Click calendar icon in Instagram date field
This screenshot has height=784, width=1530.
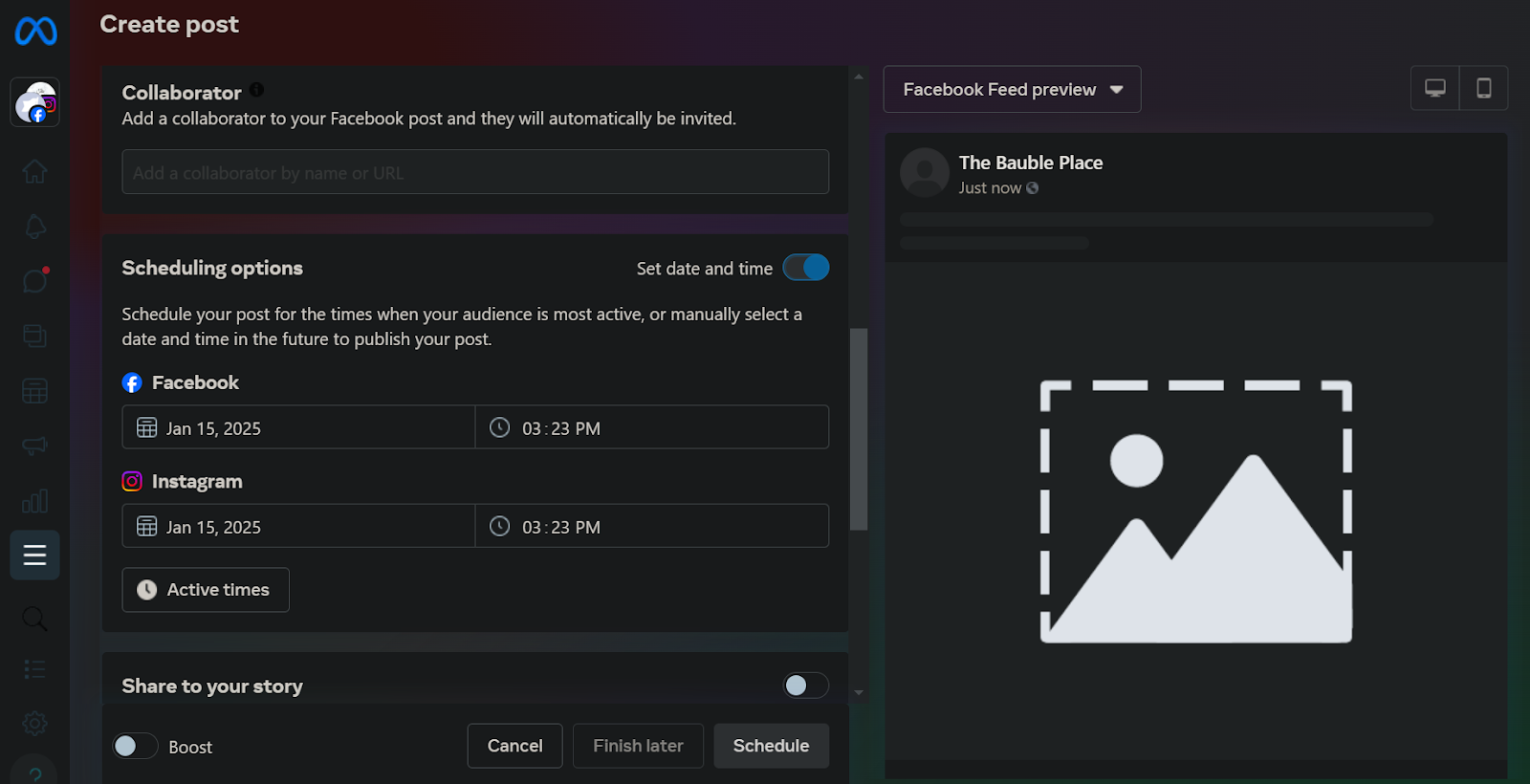[x=146, y=526]
